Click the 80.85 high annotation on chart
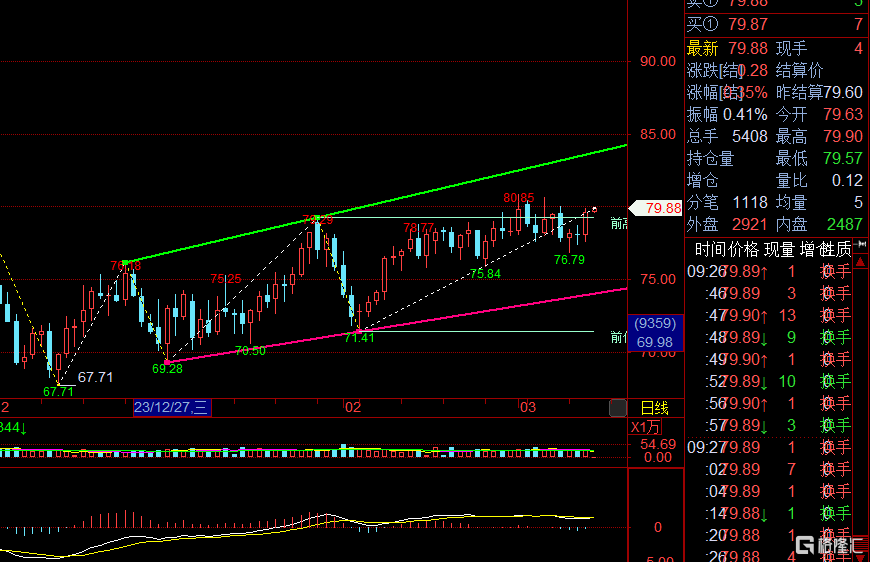The image size is (870, 562). 518,198
